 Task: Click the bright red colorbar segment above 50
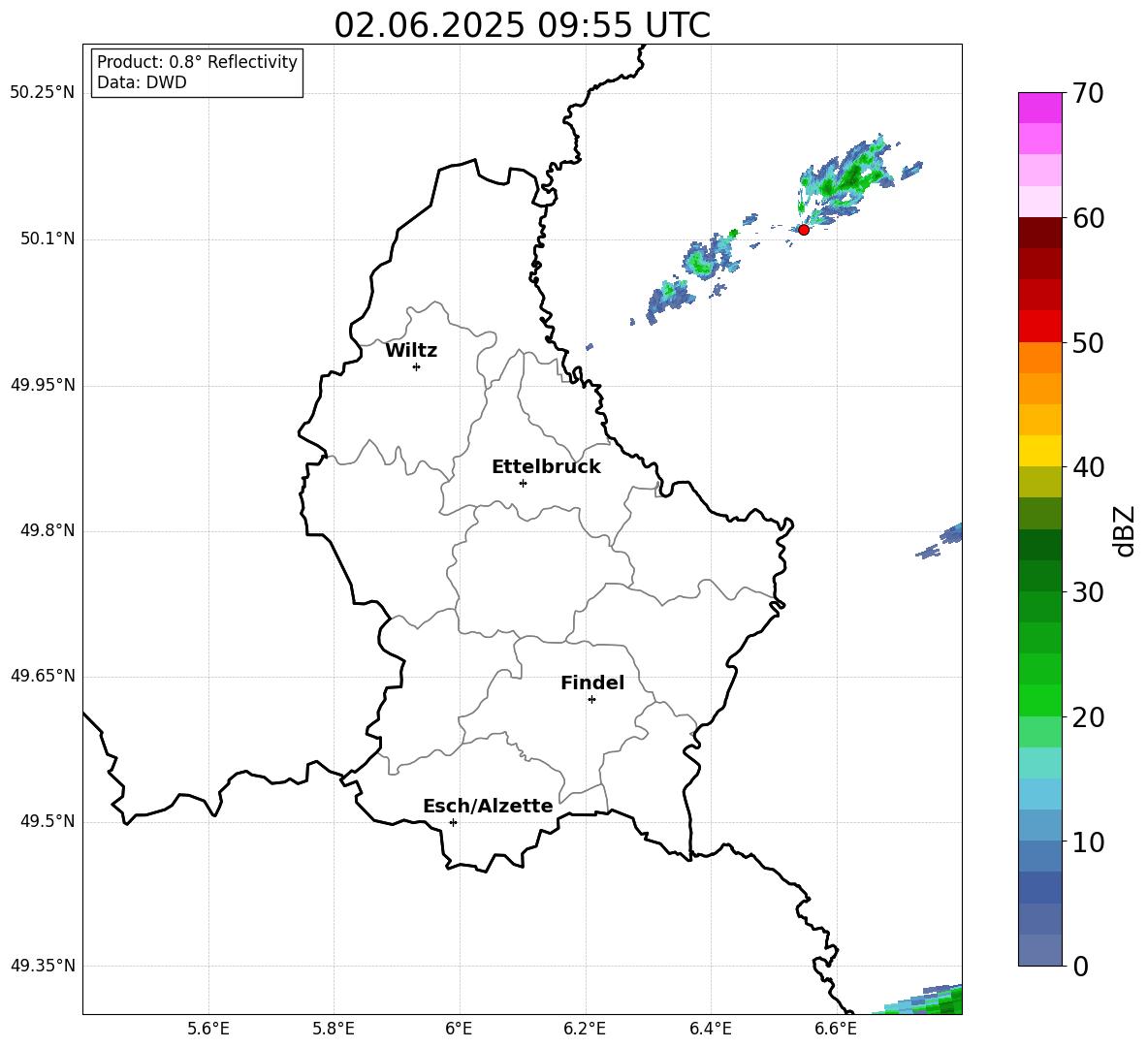pos(1039,327)
